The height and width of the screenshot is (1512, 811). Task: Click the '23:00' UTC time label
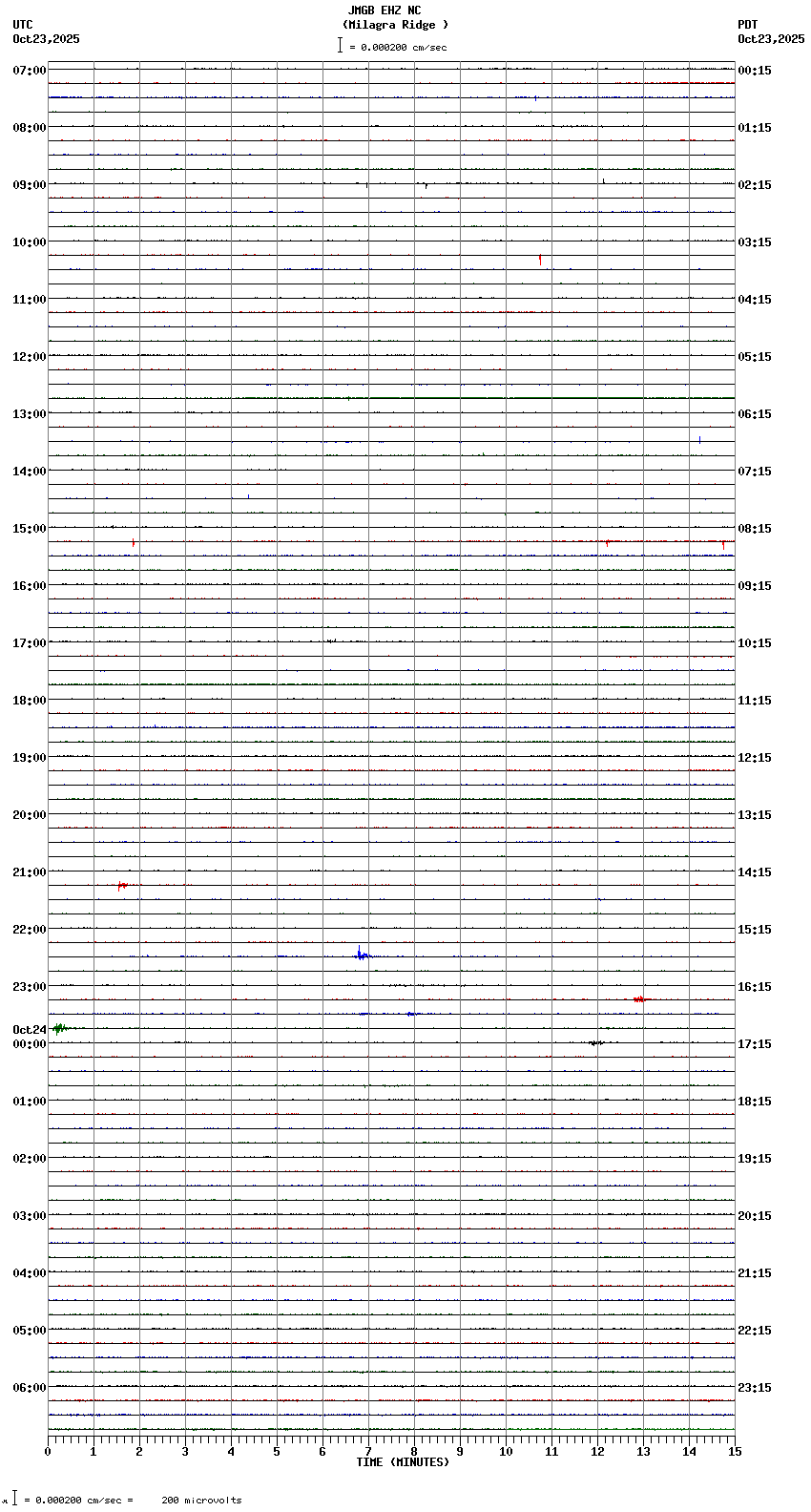[x=30, y=987]
